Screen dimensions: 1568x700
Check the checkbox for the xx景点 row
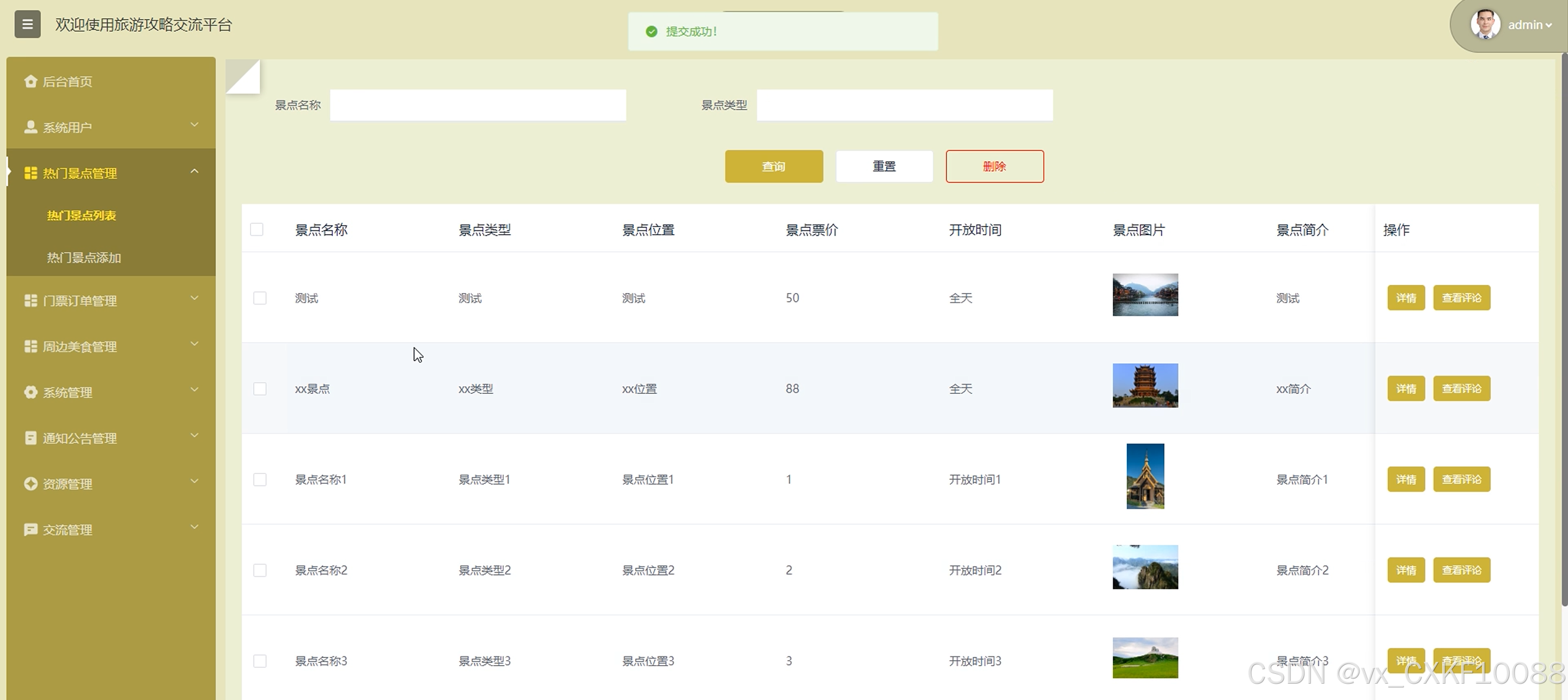pos(260,388)
